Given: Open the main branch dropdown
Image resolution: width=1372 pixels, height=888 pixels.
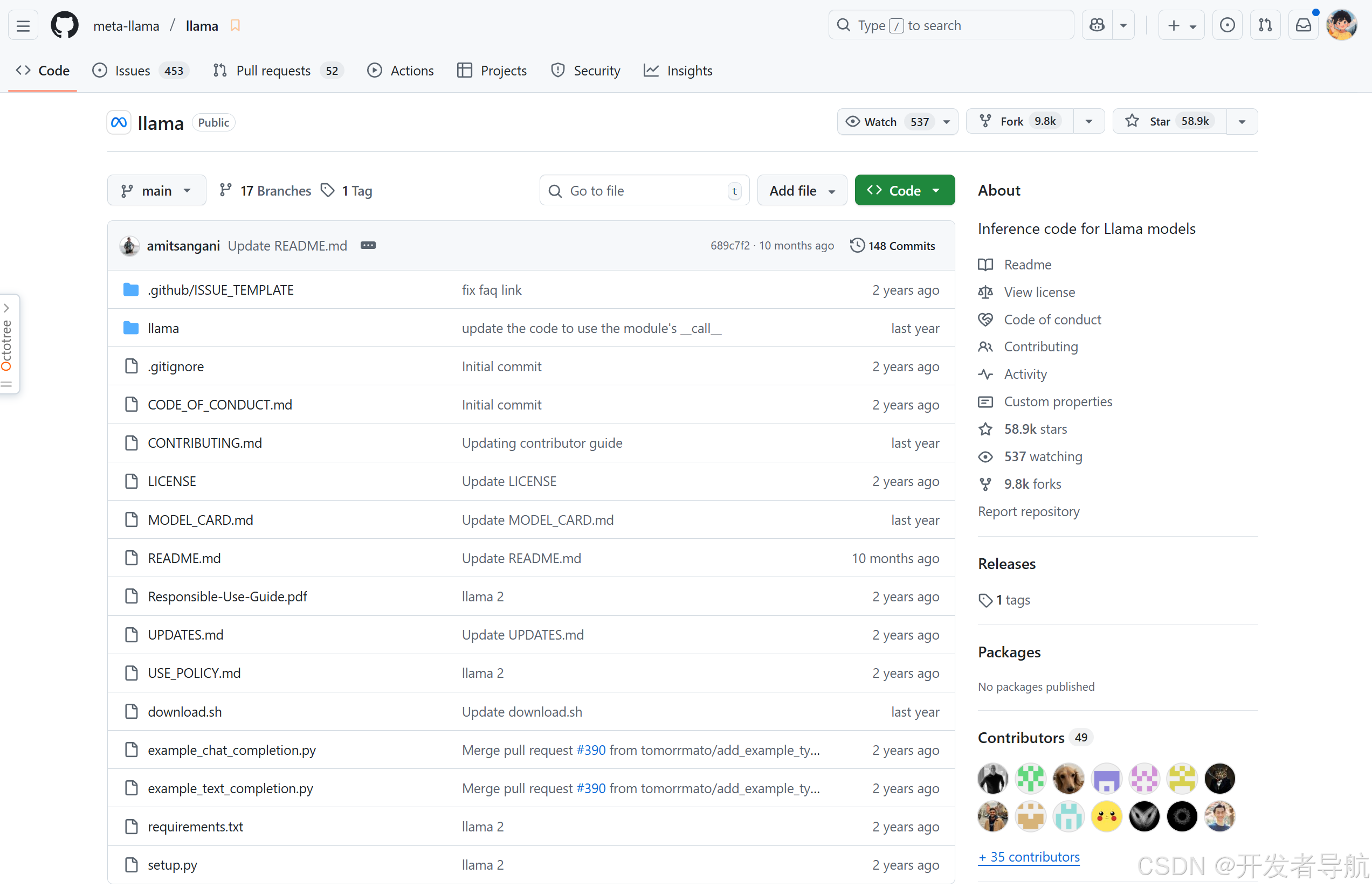Looking at the screenshot, I should [156, 191].
